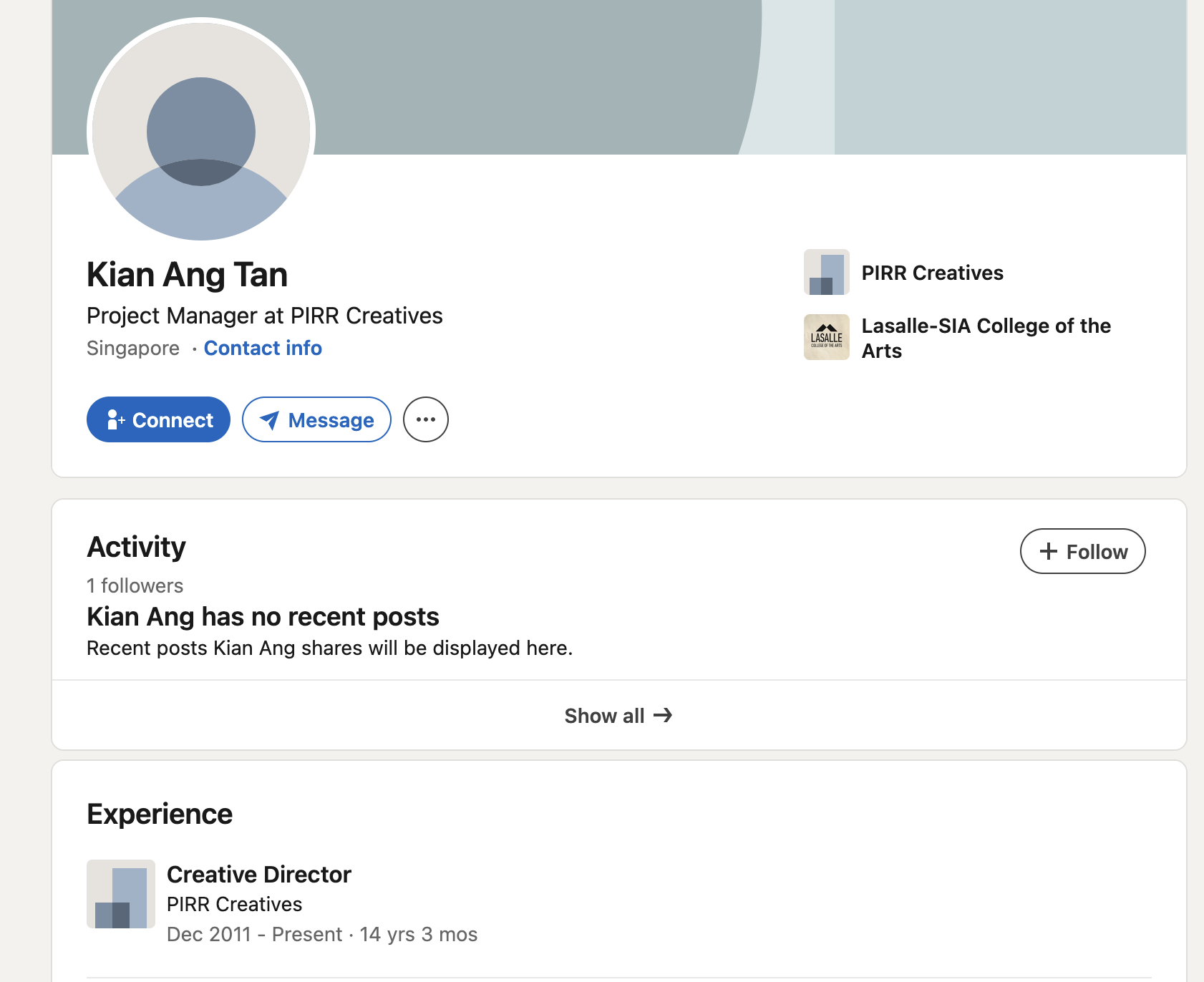Click the Kian Ang Tan profile name
Screen dimensions: 1204x982
tap(187, 275)
